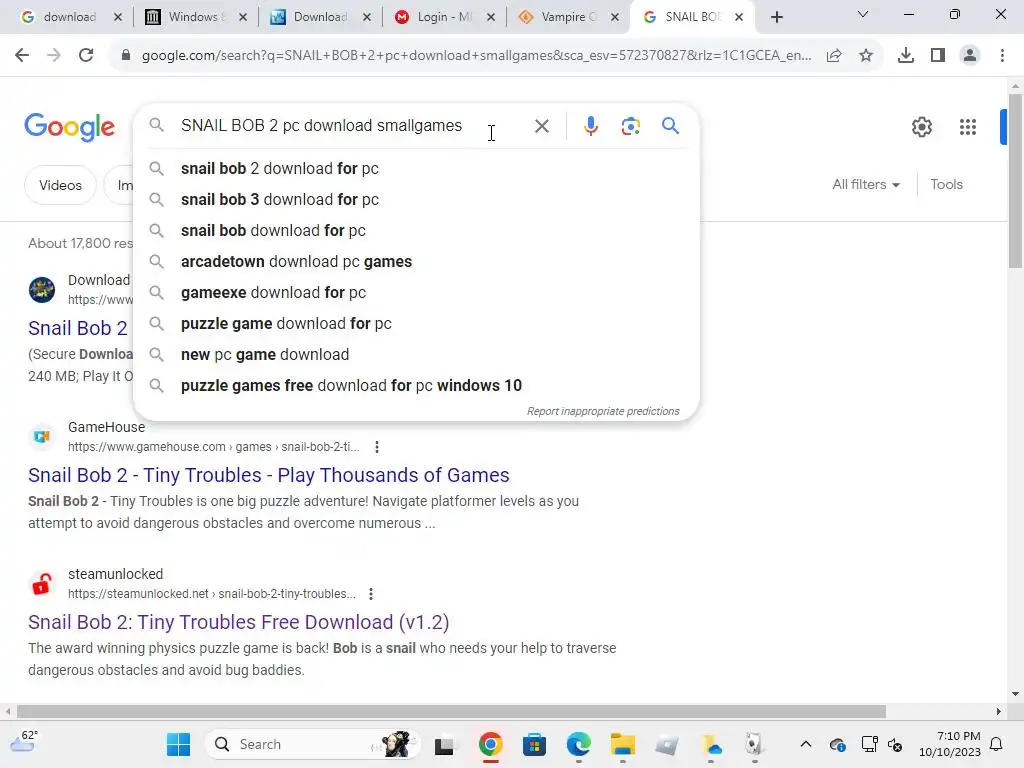Show hidden system tray icons
Viewport: 1024px width, 768px height.
(x=806, y=744)
